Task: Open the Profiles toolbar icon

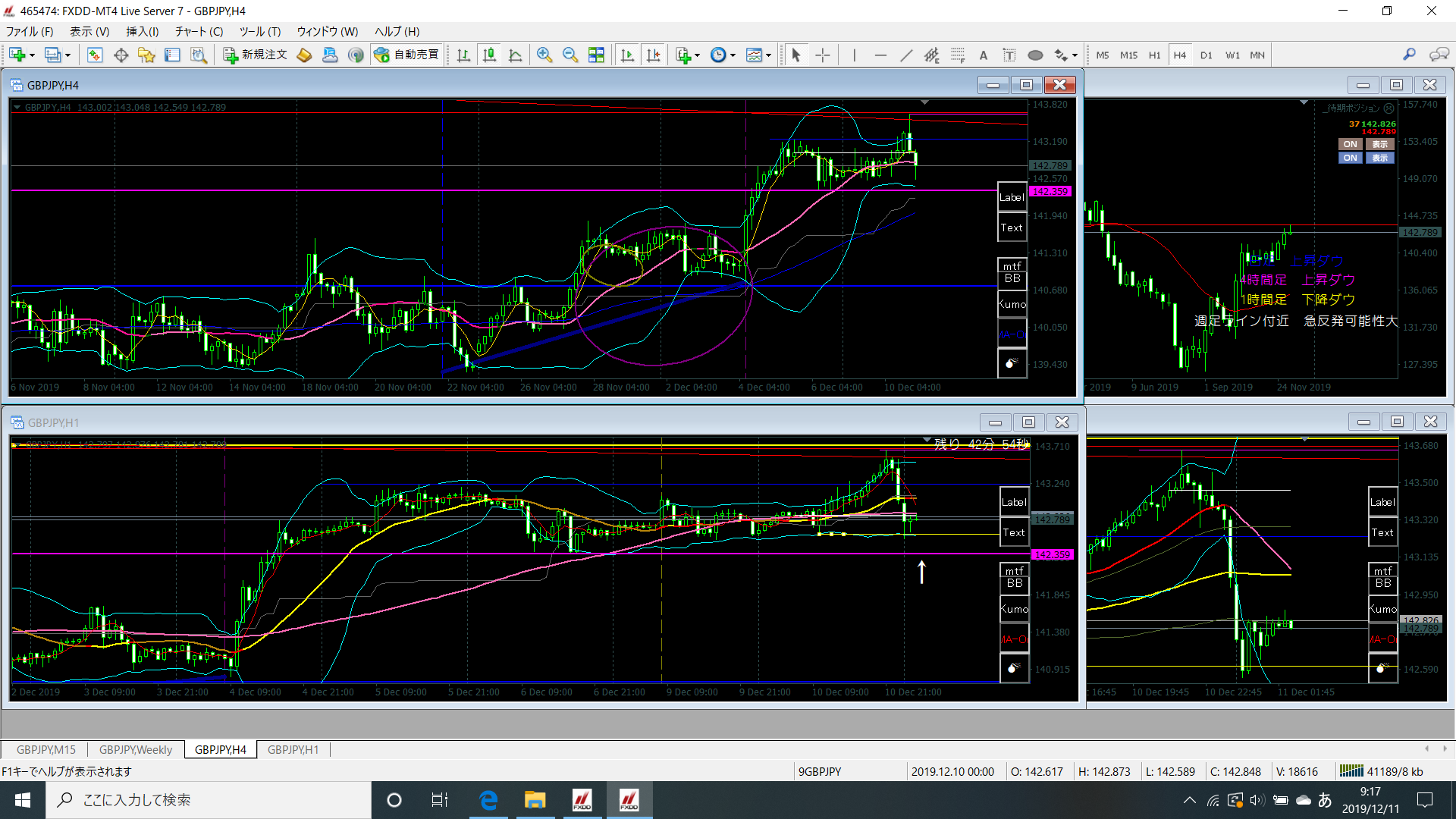Action: tap(53, 55)
